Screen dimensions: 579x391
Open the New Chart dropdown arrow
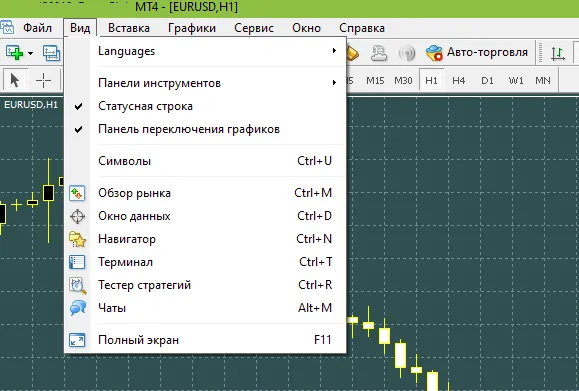coord(30,54)
